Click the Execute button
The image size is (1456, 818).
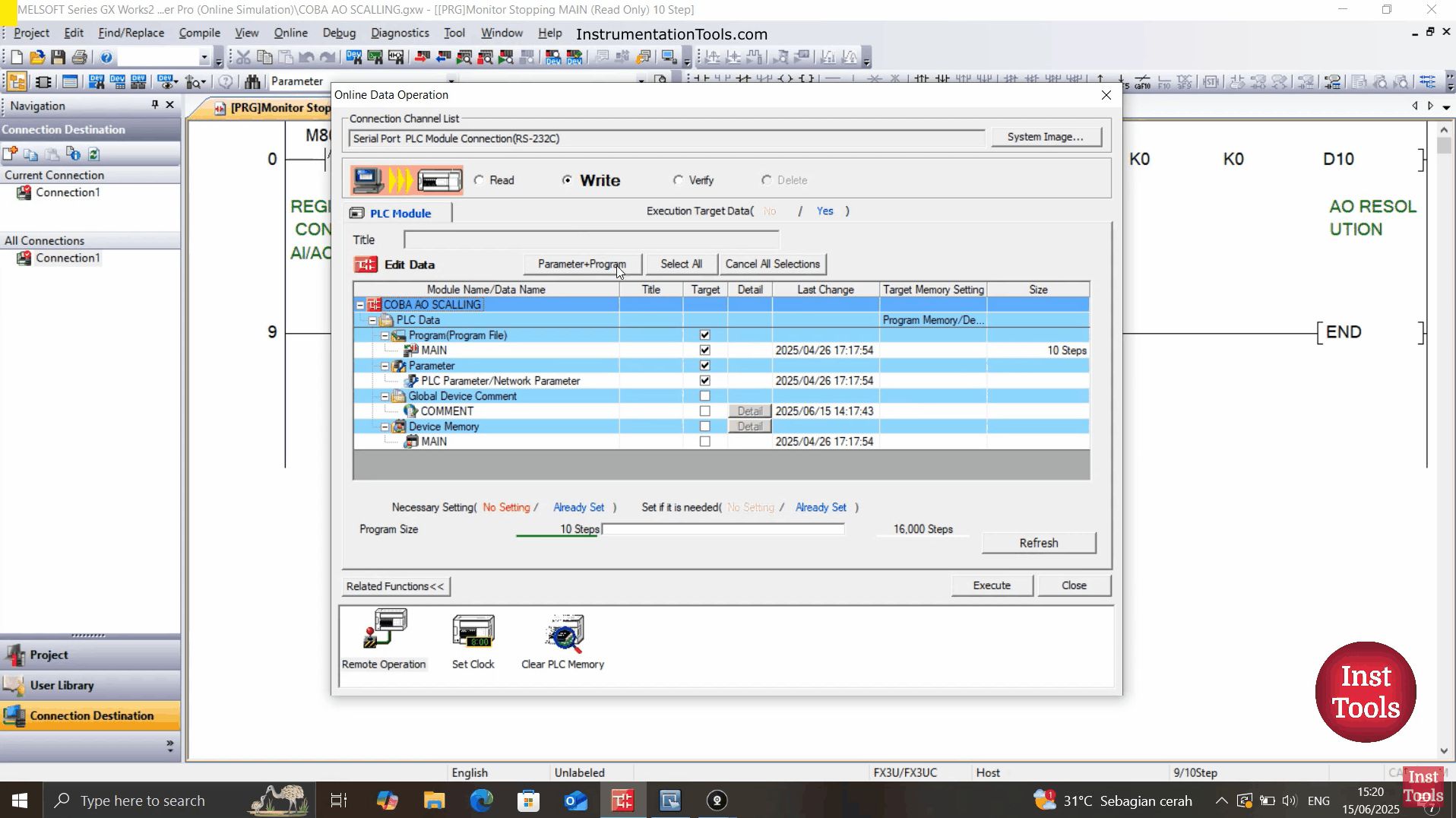pos(992,585)
